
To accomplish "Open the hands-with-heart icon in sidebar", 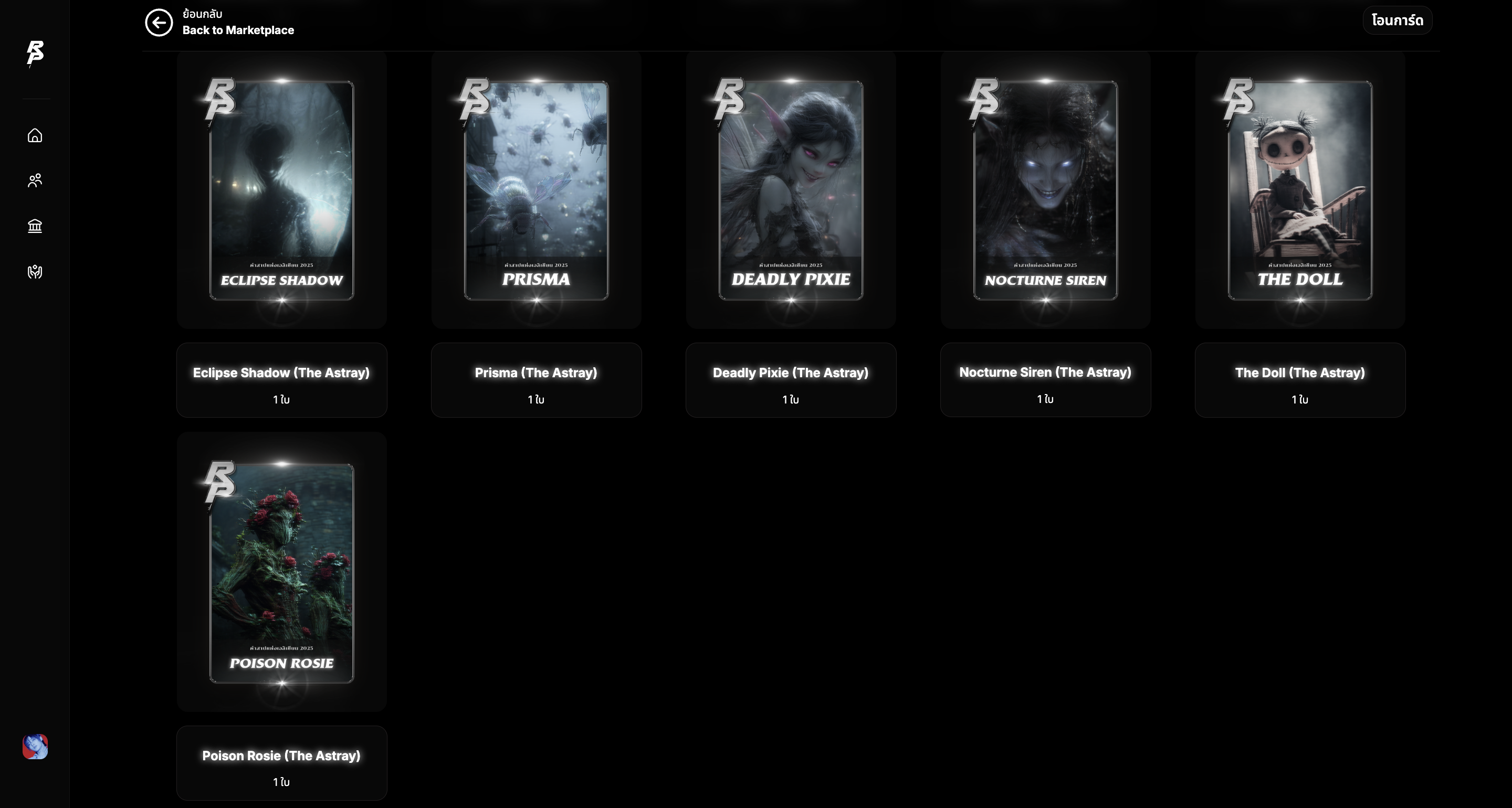I will (x=35, y=272).
